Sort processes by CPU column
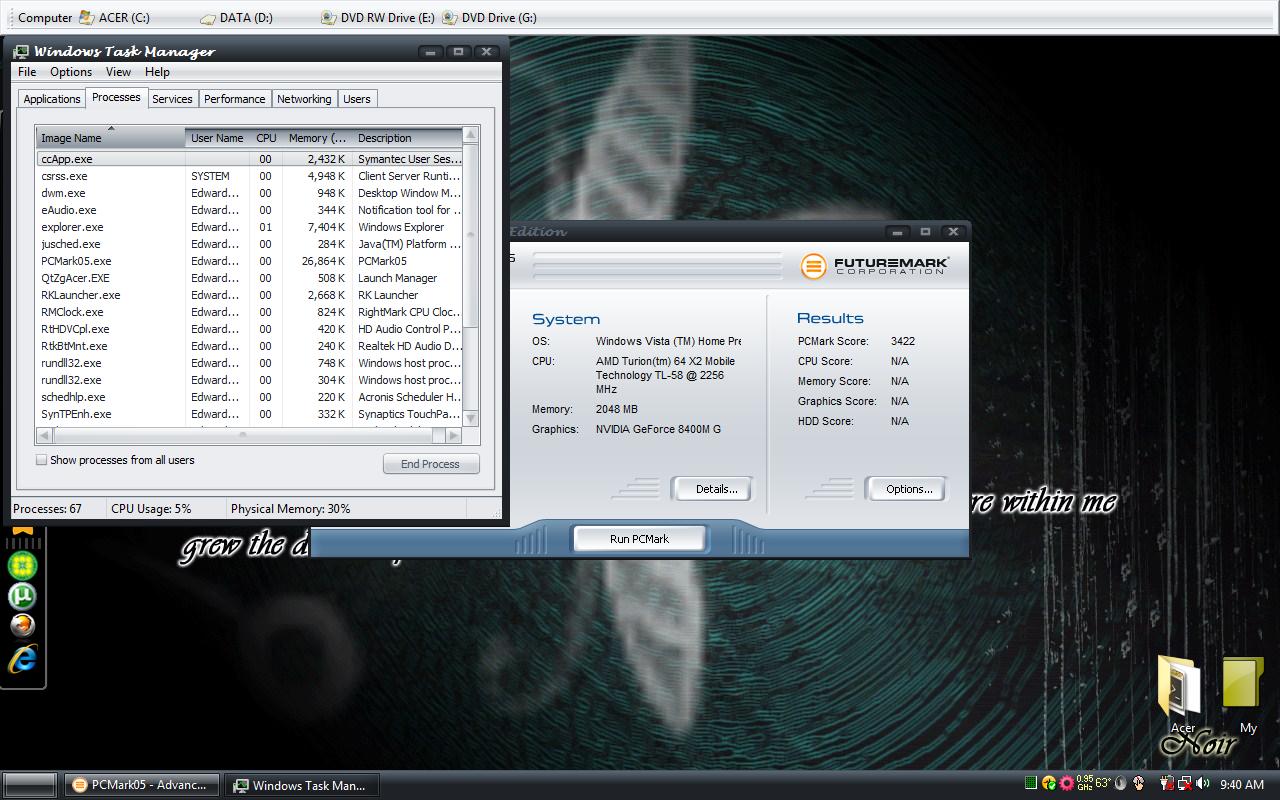Viewport: 1280px width, 800px height. pyautogui.click(x=266, y=138)
